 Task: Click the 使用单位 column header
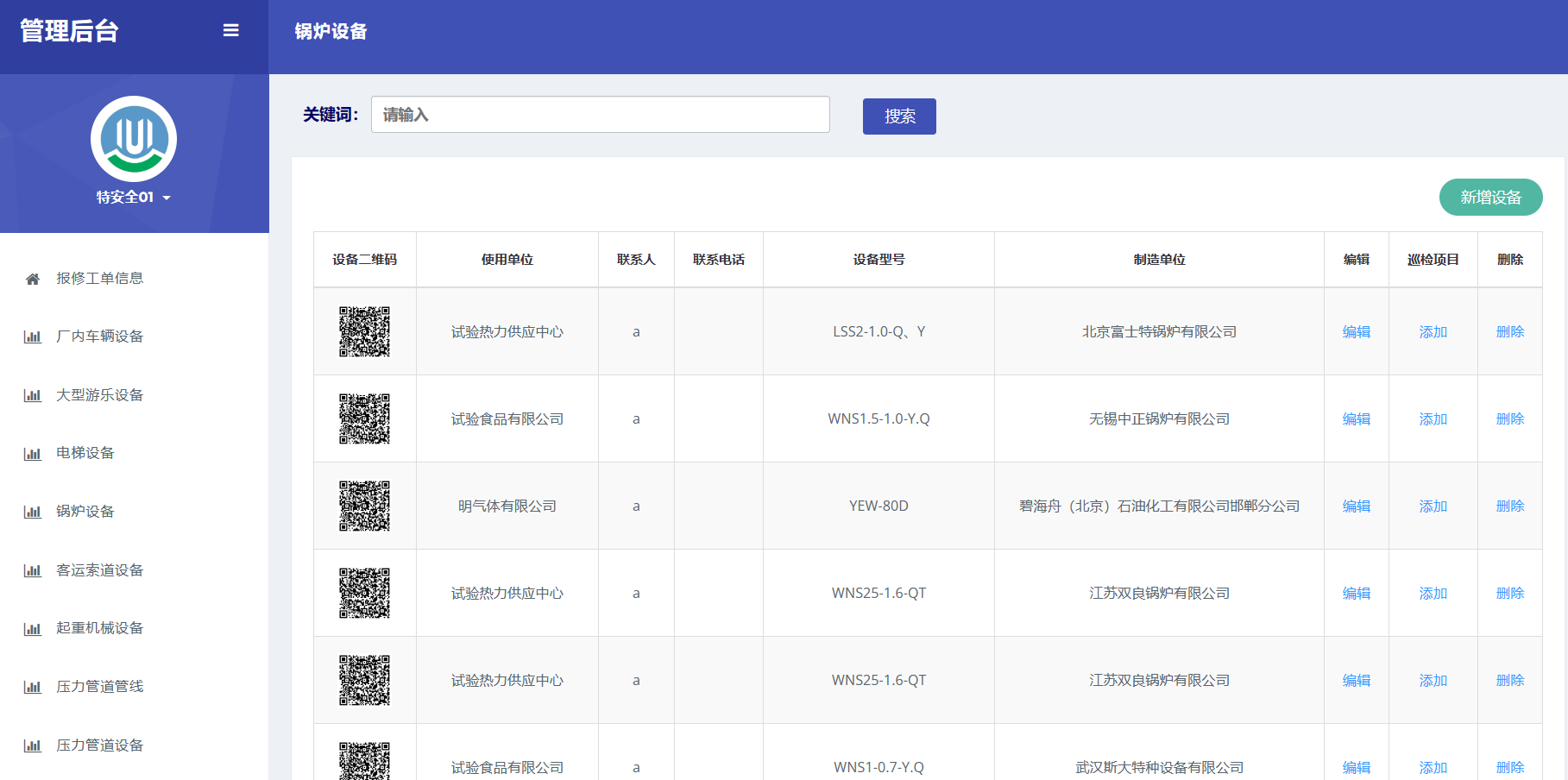click(x=507, y=259)
